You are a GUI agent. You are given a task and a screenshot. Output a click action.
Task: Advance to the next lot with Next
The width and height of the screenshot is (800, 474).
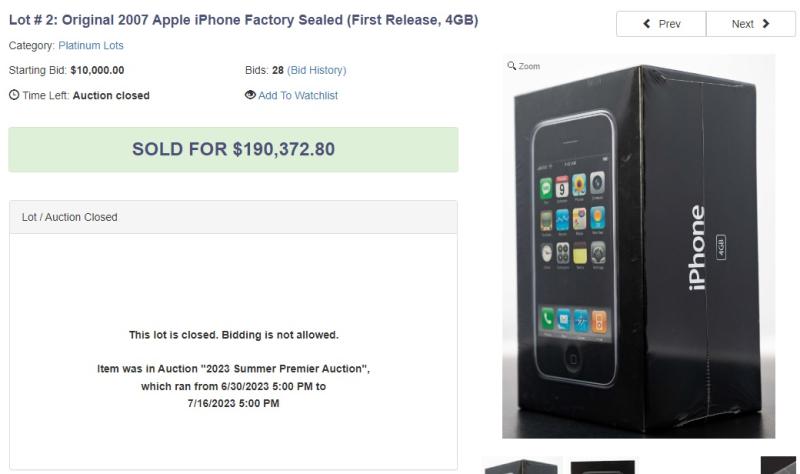(750, 24)
